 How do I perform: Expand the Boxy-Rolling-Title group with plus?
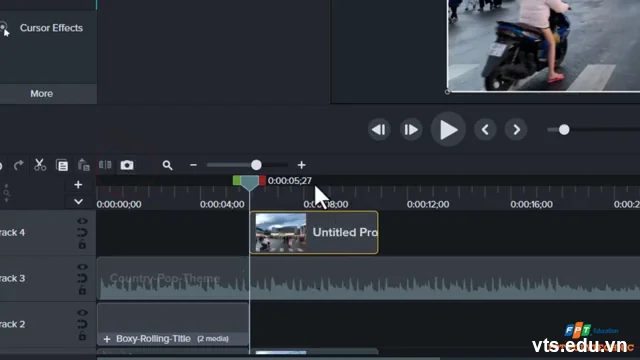pyautogui.click(x=107, y=339)
